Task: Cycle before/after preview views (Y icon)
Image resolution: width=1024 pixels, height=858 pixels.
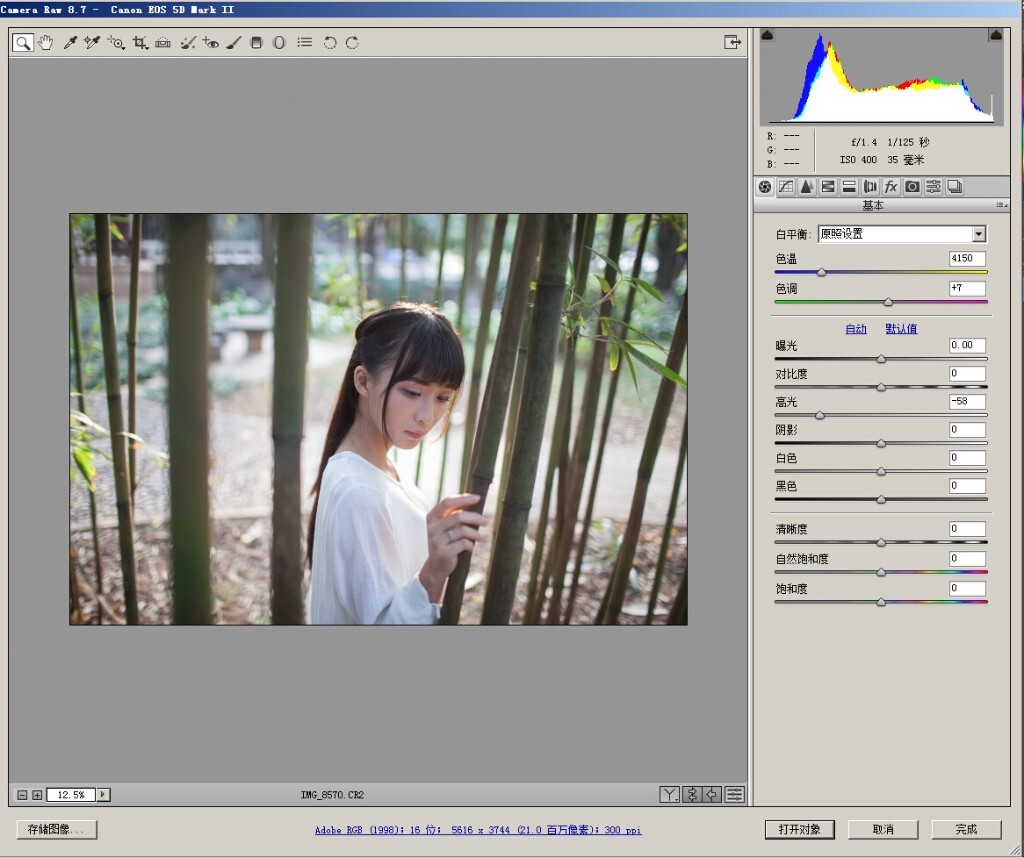Action: coord(669,794)
